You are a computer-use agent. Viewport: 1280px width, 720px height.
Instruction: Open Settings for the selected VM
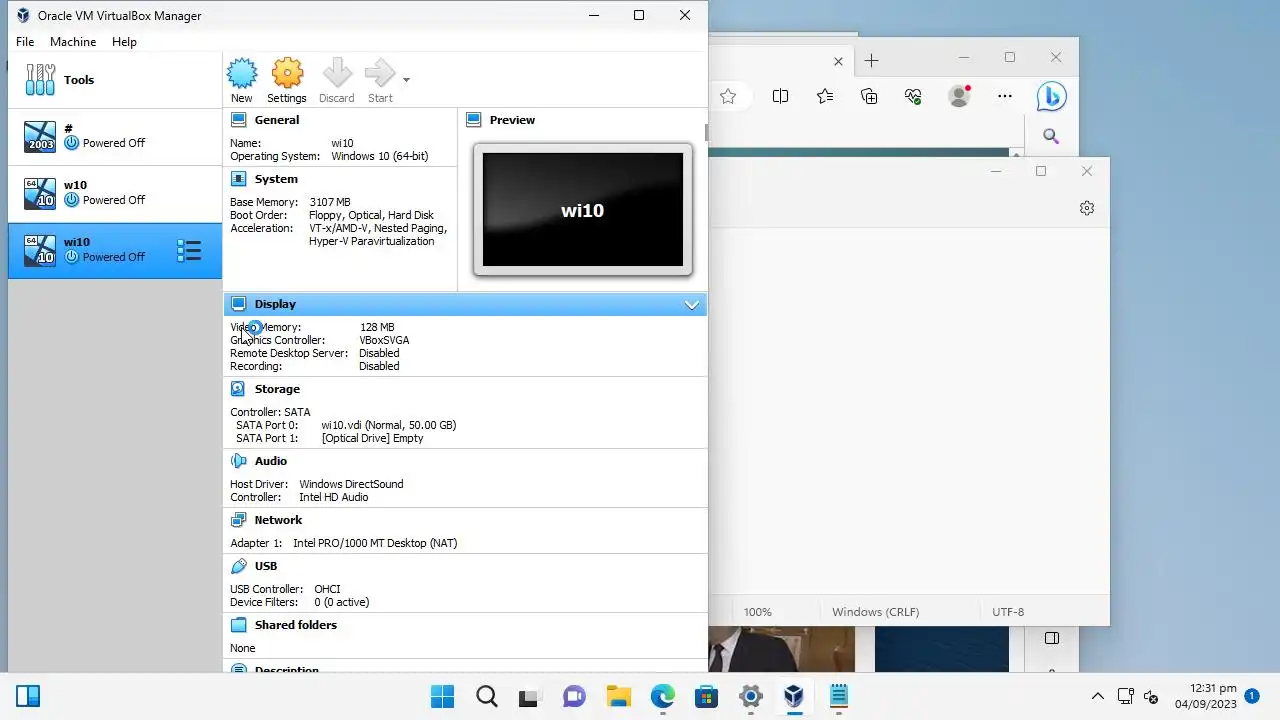tap(287, 80)
